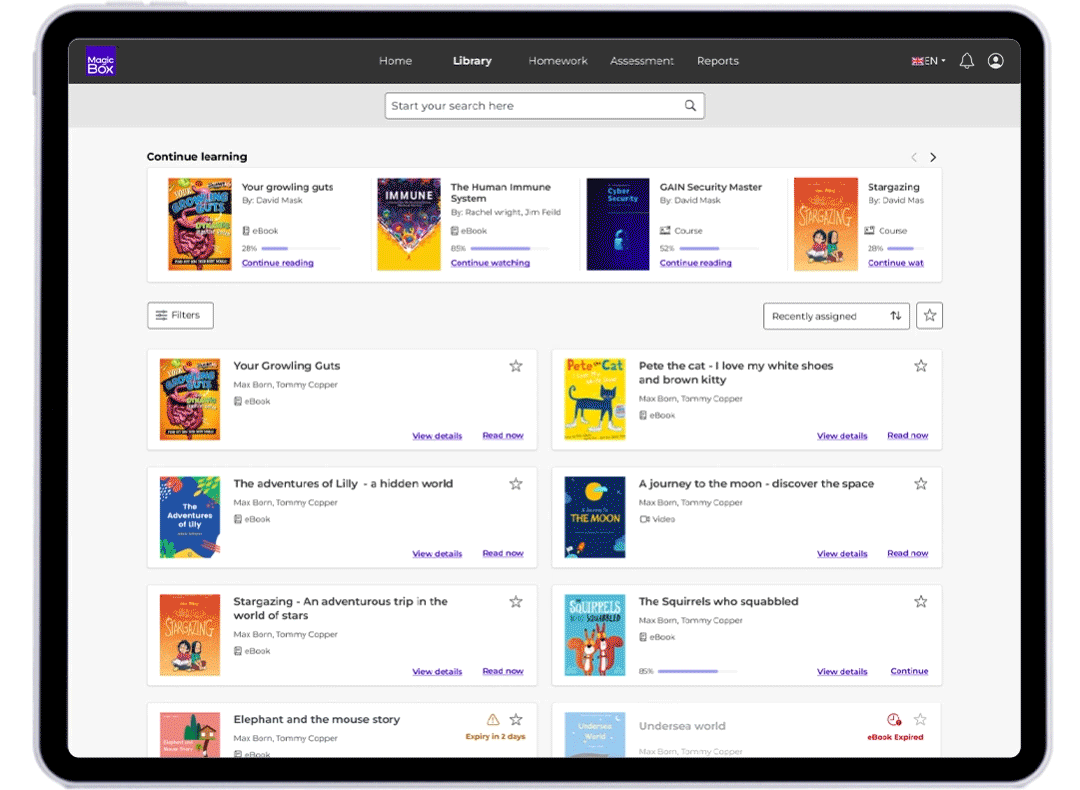The image size is (1080, 790).
Task: View details of Your Growling Guts
Action: (x=437, y=436)
